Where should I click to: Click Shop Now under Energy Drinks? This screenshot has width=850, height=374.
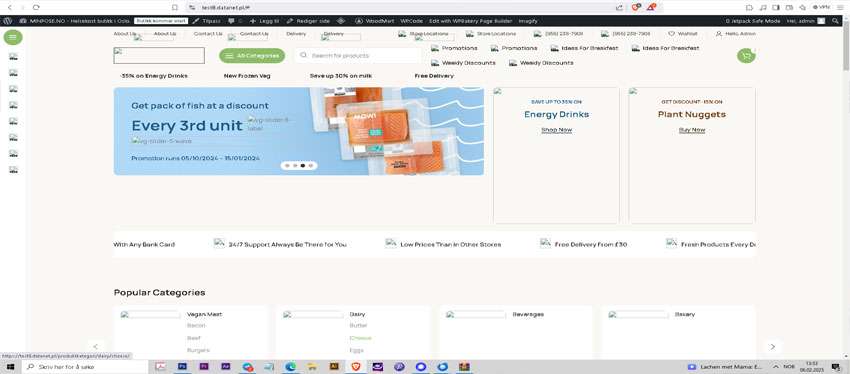(556, 130)
